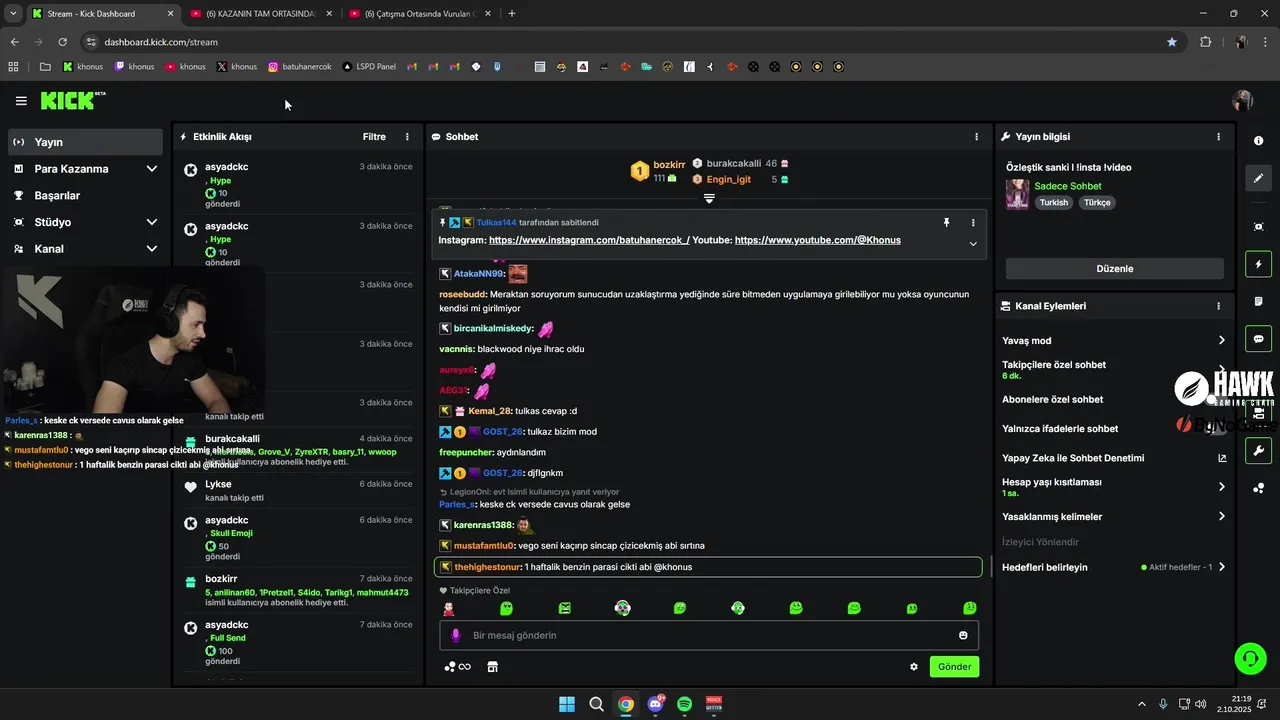Collapse the leaderboard arrow under bozkirr
Image resolution: width=1280 pixels, height=720 pixels.
click(x=709, y=199)
